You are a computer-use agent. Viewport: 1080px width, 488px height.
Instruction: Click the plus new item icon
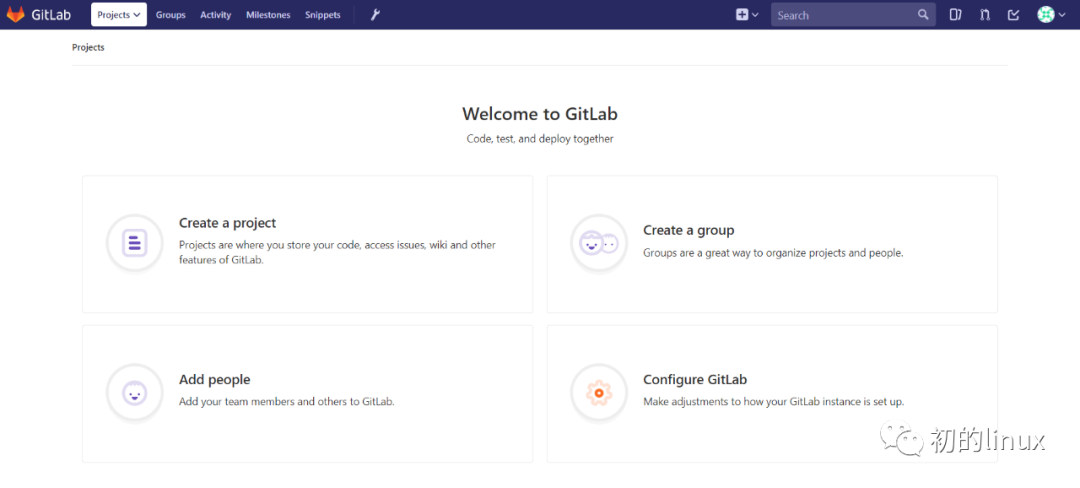tap(742, 14)
